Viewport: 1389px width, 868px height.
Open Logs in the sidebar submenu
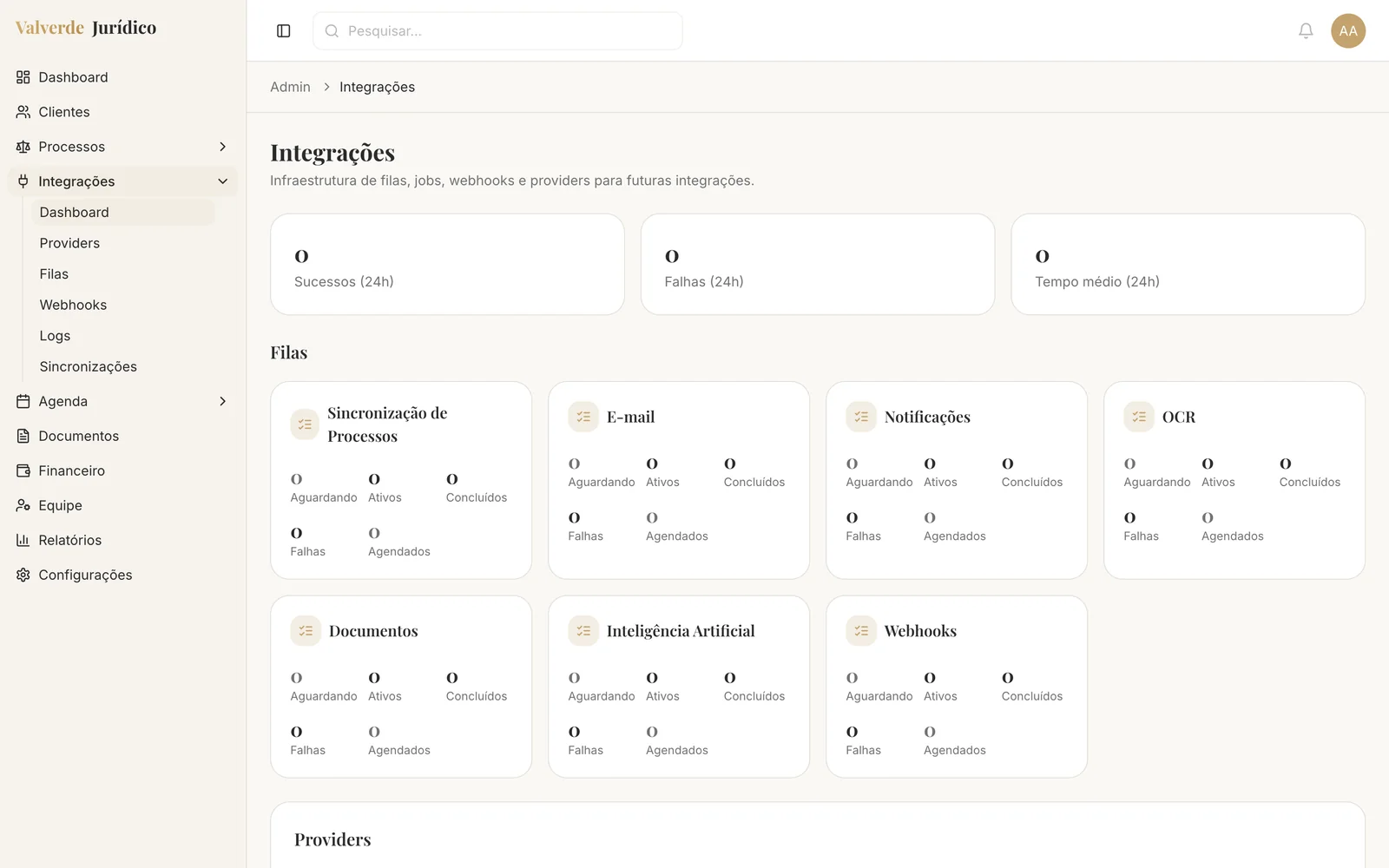point(55,336)
